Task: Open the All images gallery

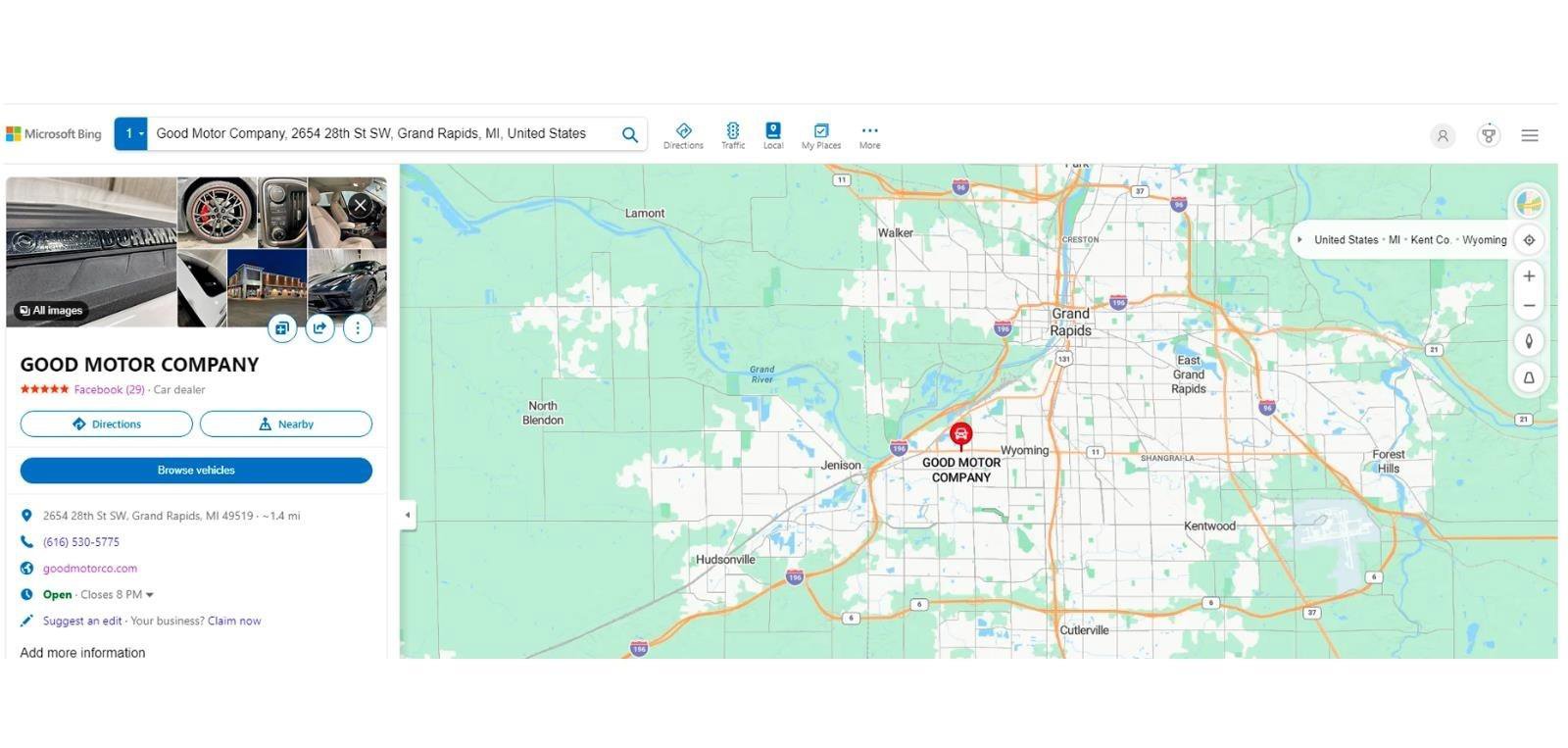Action: (51, 311)
